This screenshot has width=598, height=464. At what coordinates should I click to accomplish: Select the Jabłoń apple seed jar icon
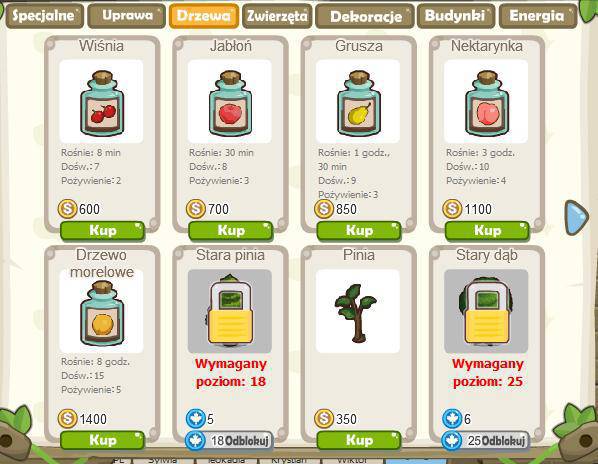230,103
